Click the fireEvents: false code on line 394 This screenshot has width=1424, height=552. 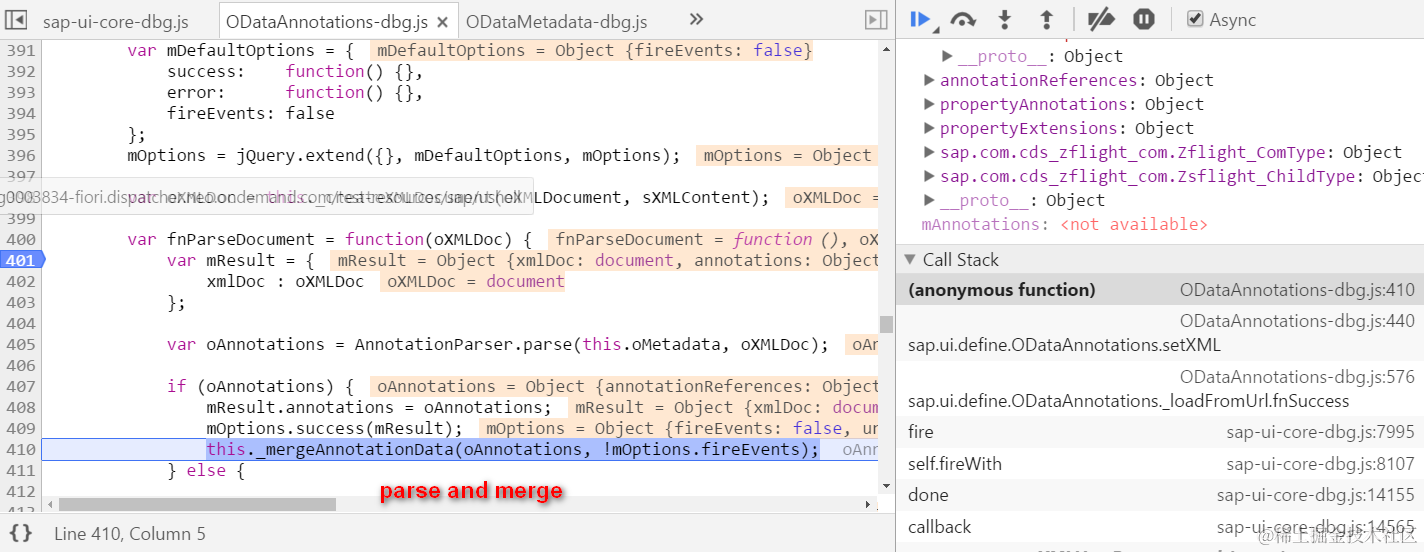coord(250,113)
